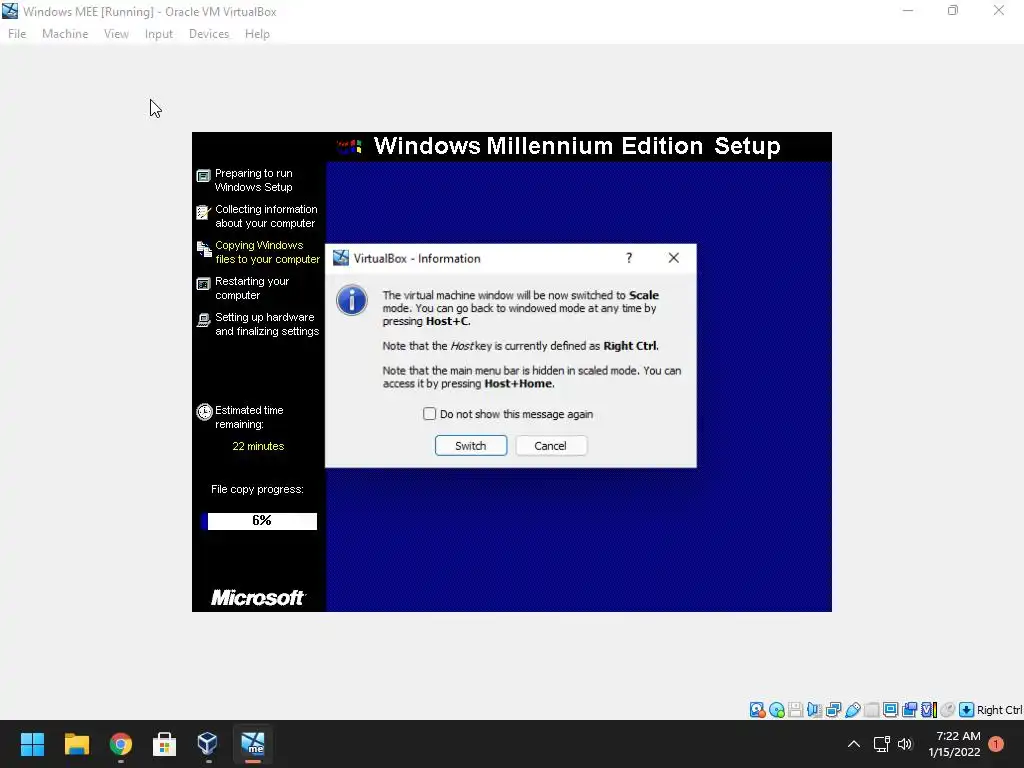Screen dimensions: 1024x768
Task: Click the CPU virtualization V status icon
Action: (x=929, y=710)
